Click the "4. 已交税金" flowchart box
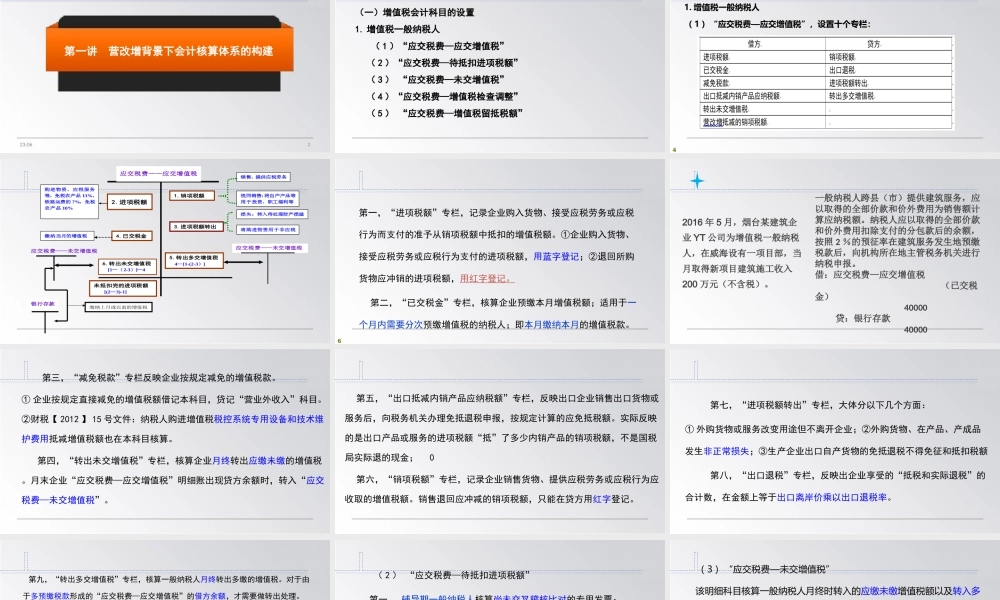 [133, 236]
